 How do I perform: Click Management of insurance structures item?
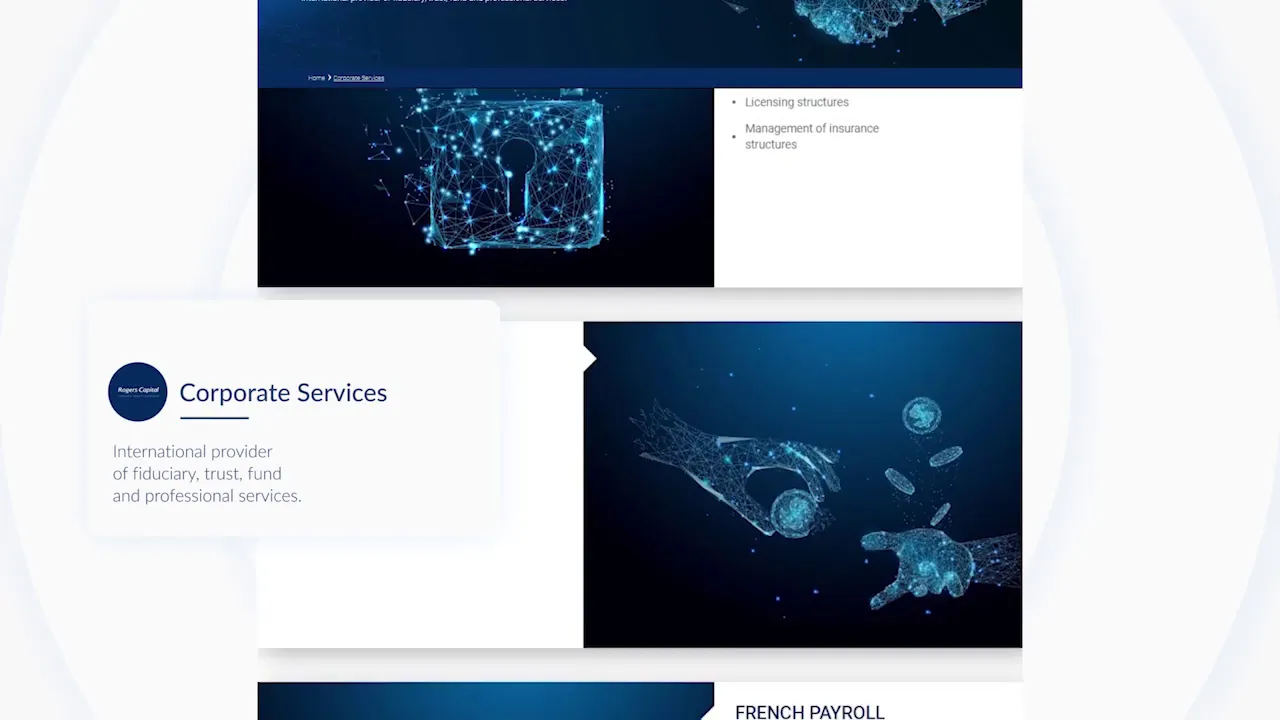(811, 136)
